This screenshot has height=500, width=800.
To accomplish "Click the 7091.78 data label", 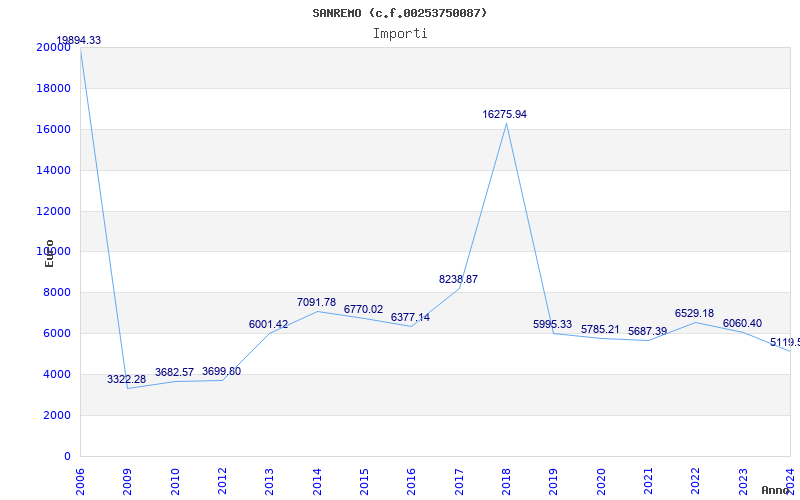I will coord(316,303).
